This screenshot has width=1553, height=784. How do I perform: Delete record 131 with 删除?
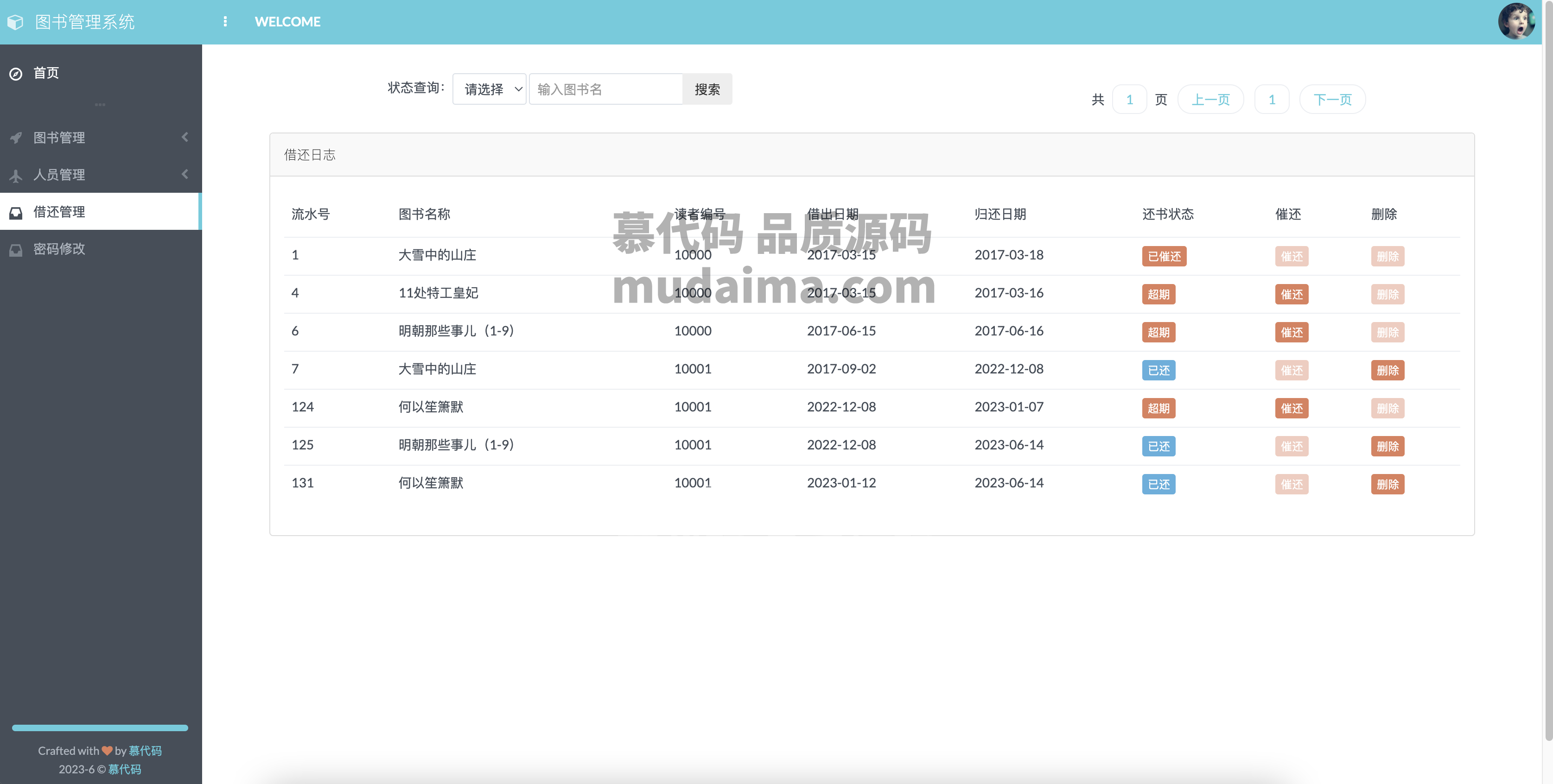click(x=1387, y=484)
